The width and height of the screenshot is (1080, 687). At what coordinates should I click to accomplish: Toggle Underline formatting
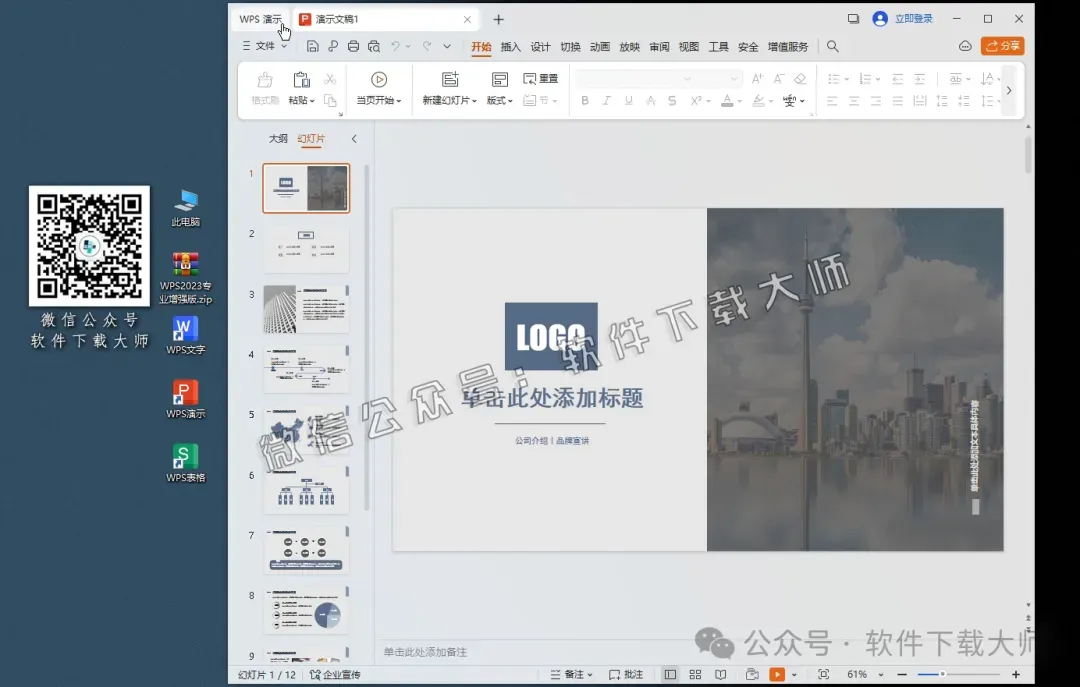[628, 101]
